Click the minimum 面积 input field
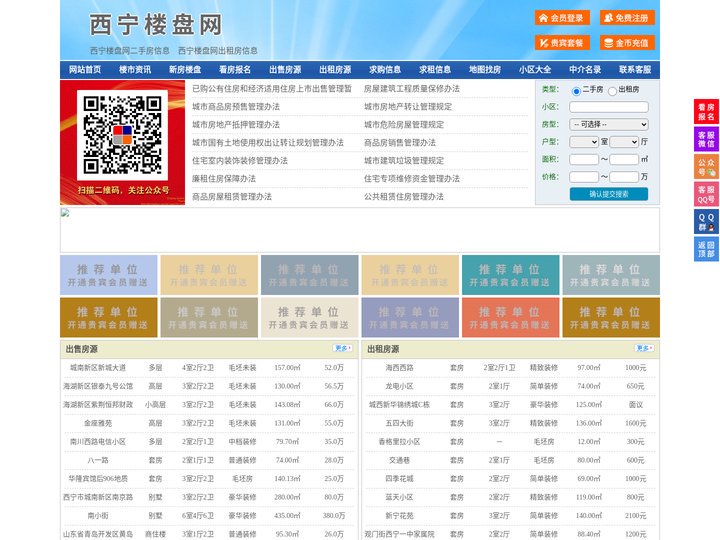 (584, 159)
